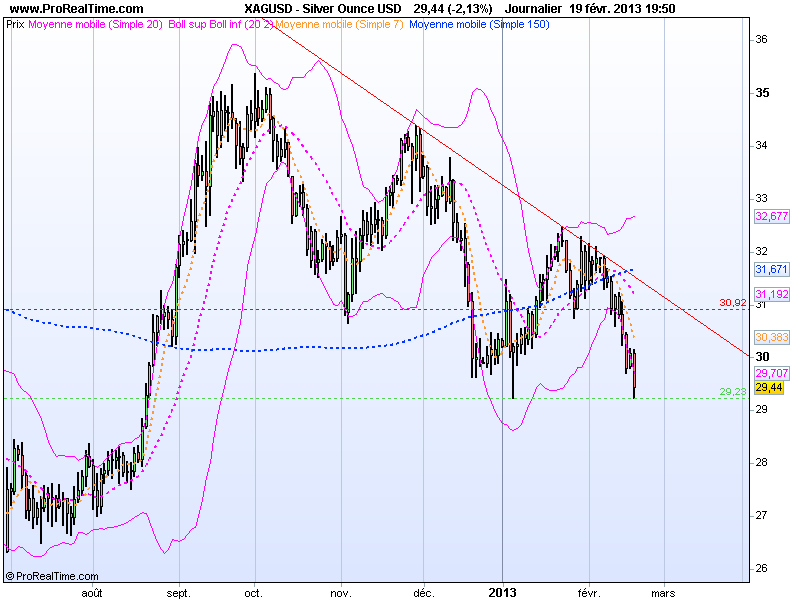Click the yellow 29,44 current price label
The width and height of the screenshot is (800, 600).
click(769, 387)
